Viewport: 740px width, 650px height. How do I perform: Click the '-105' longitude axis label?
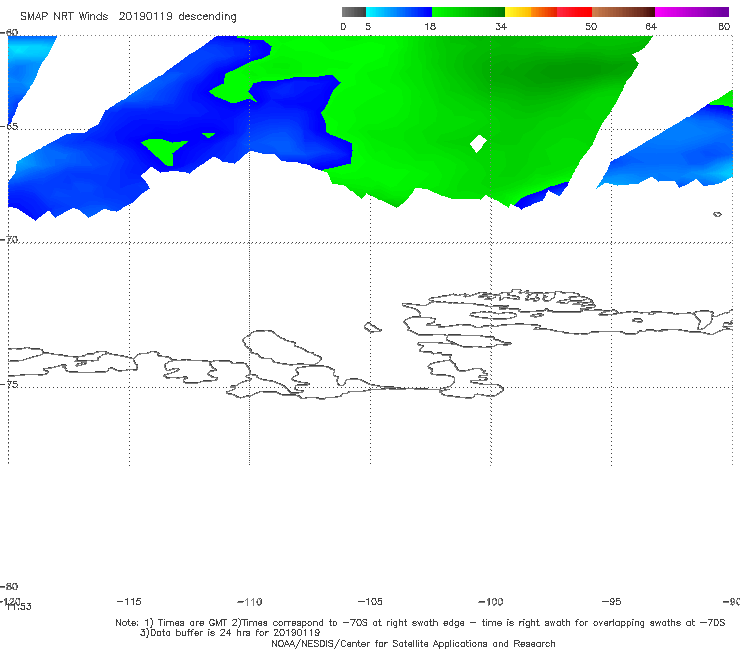pos(370,601)
